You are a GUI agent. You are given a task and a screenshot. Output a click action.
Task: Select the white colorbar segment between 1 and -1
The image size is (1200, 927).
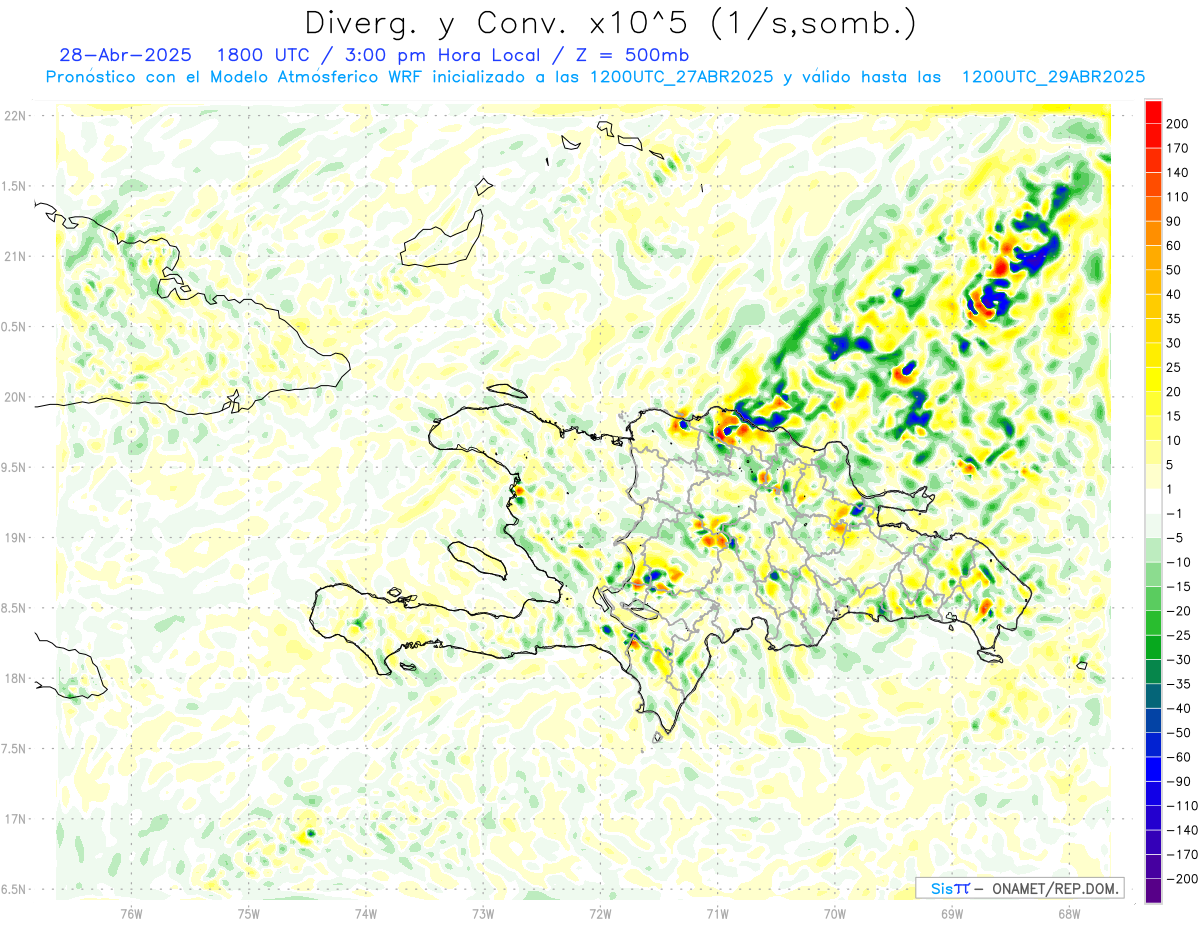1153,501
